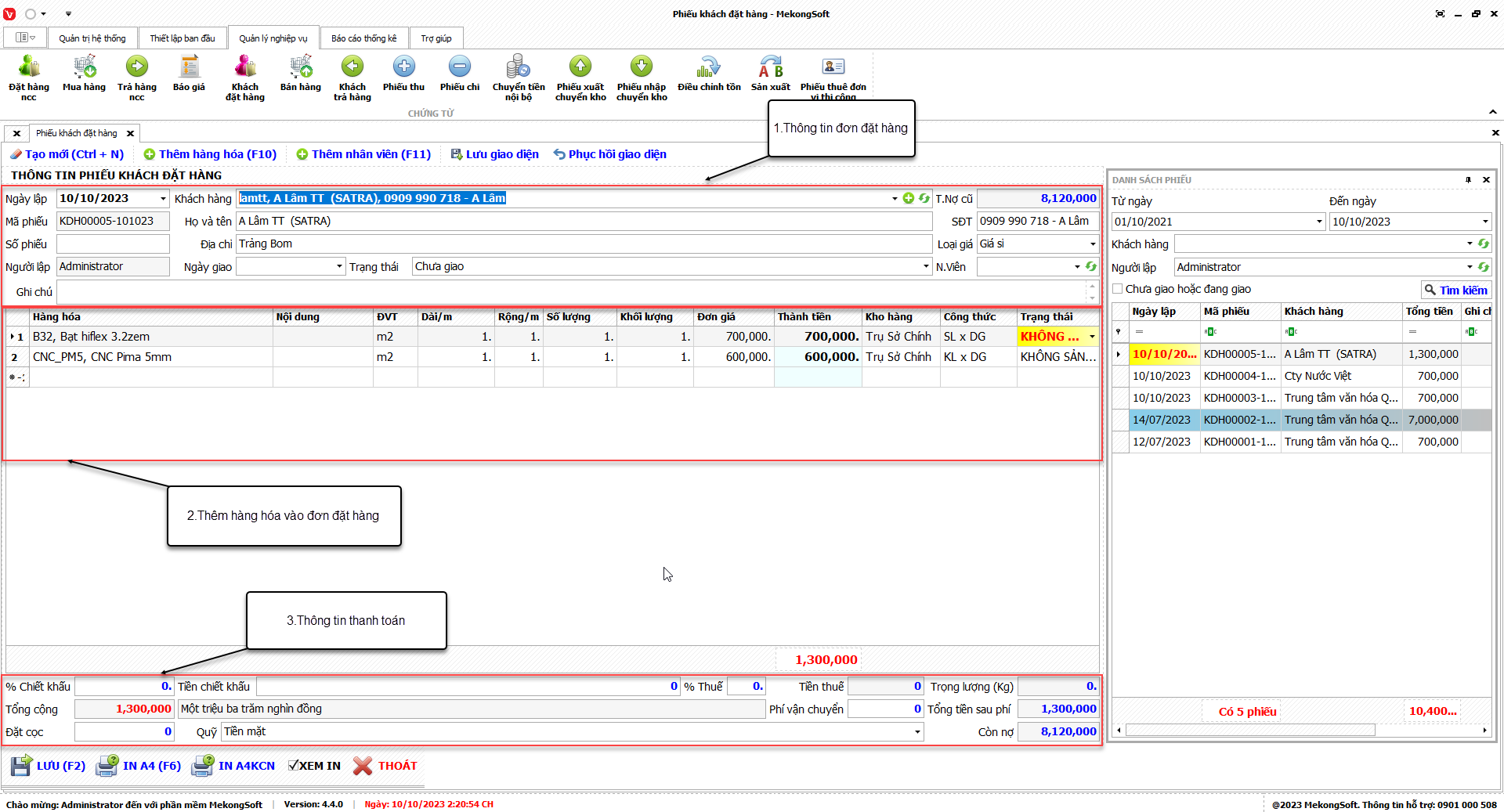Toggle the XEM IN checkbox
The width and height of the screenshot is (1504, 812).
tap(293, 766)
